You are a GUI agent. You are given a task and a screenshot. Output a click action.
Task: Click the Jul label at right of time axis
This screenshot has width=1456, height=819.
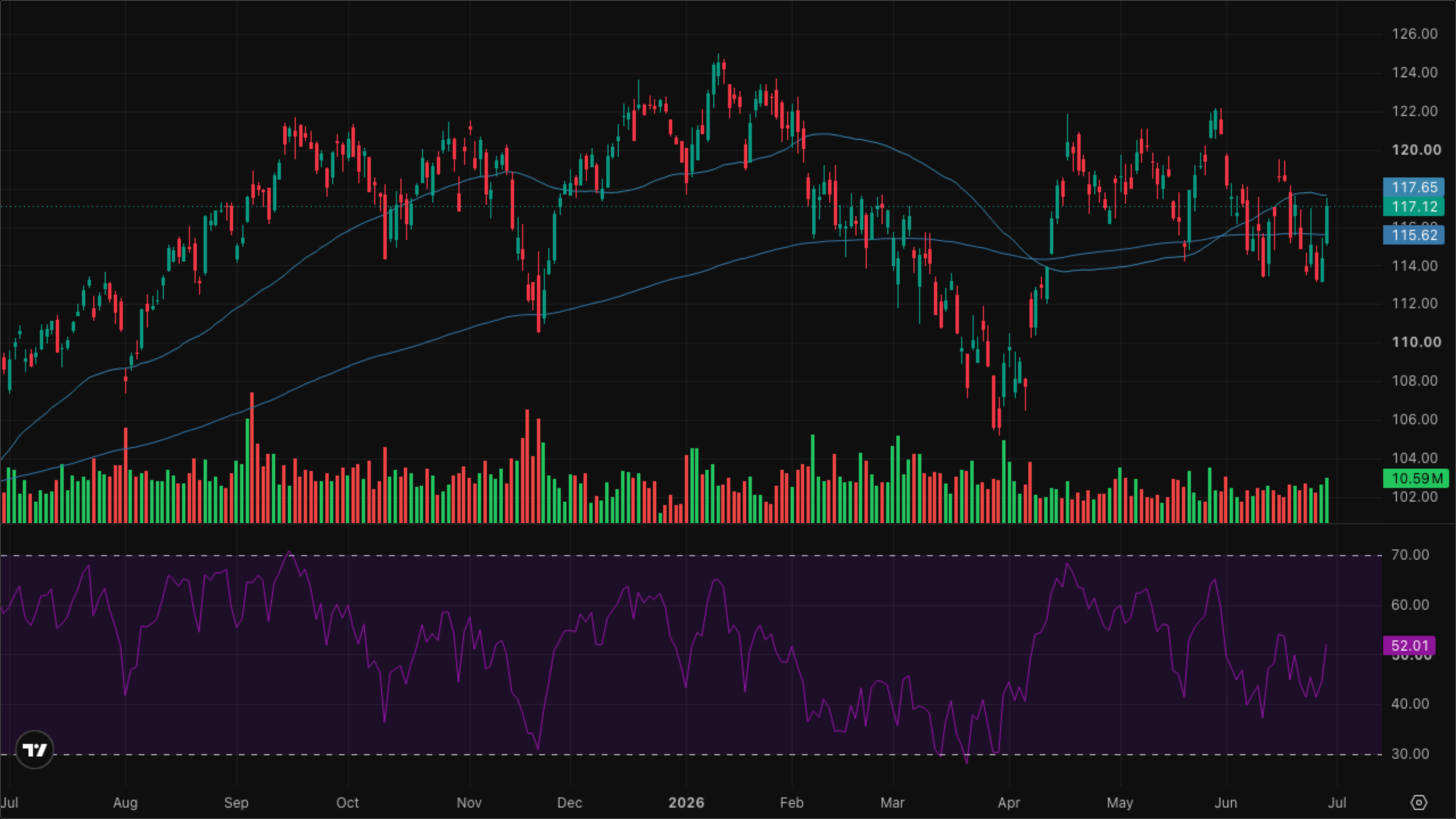pos(1337,803)
